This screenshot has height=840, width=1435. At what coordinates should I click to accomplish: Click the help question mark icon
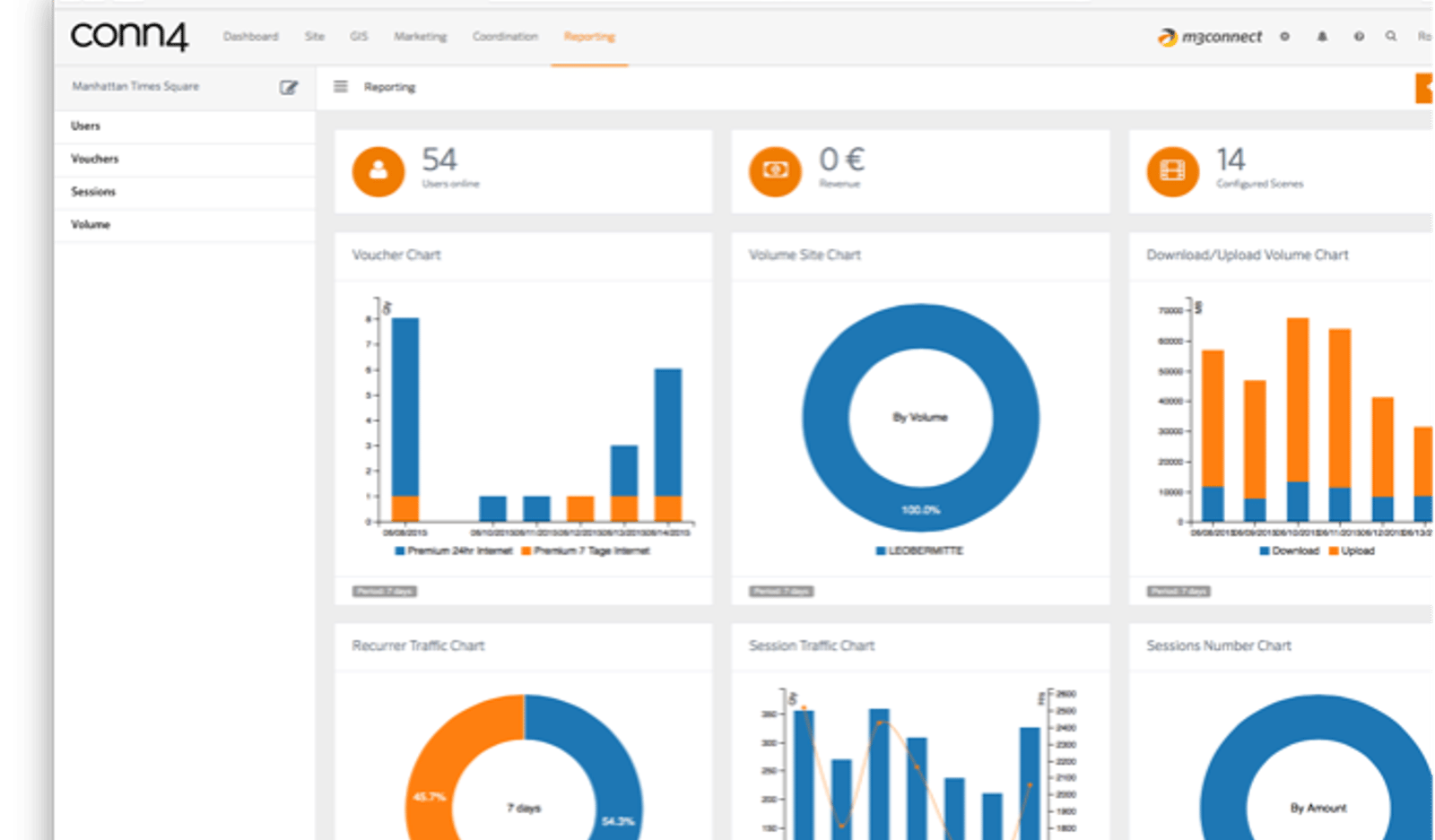click(1359, 37)
